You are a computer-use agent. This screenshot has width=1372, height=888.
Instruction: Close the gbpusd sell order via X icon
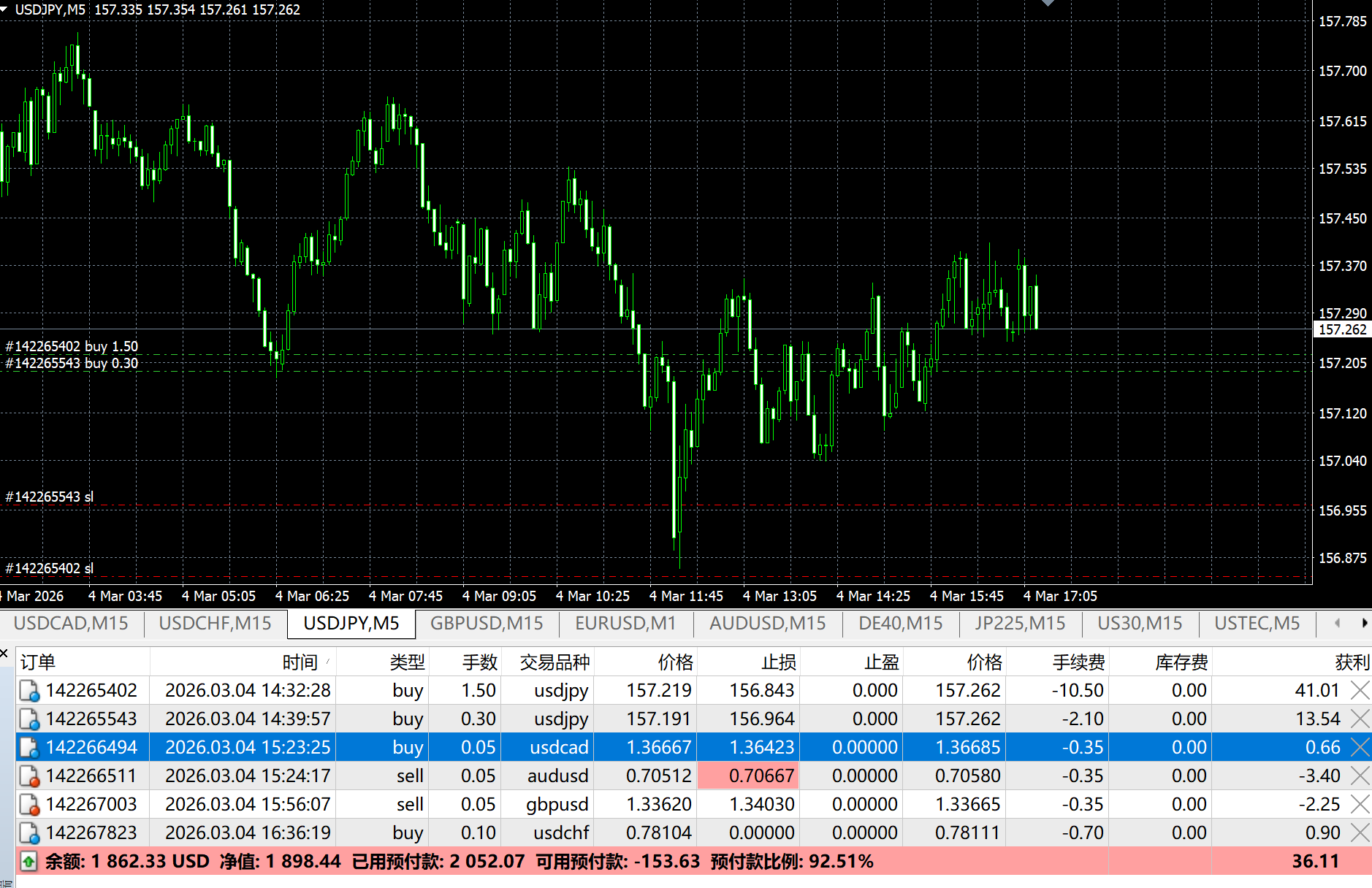point(1359,804)
